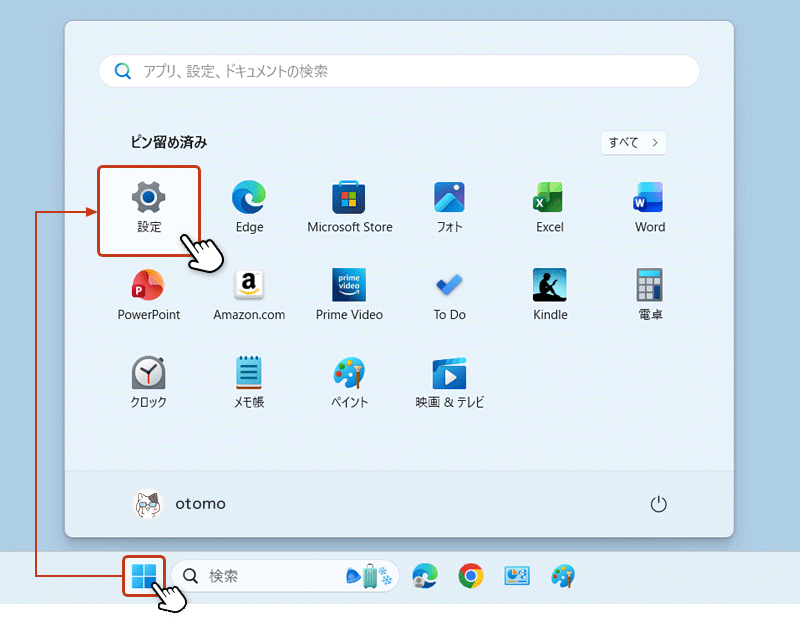
Task: Open PowerPoint
Action: 148,295
